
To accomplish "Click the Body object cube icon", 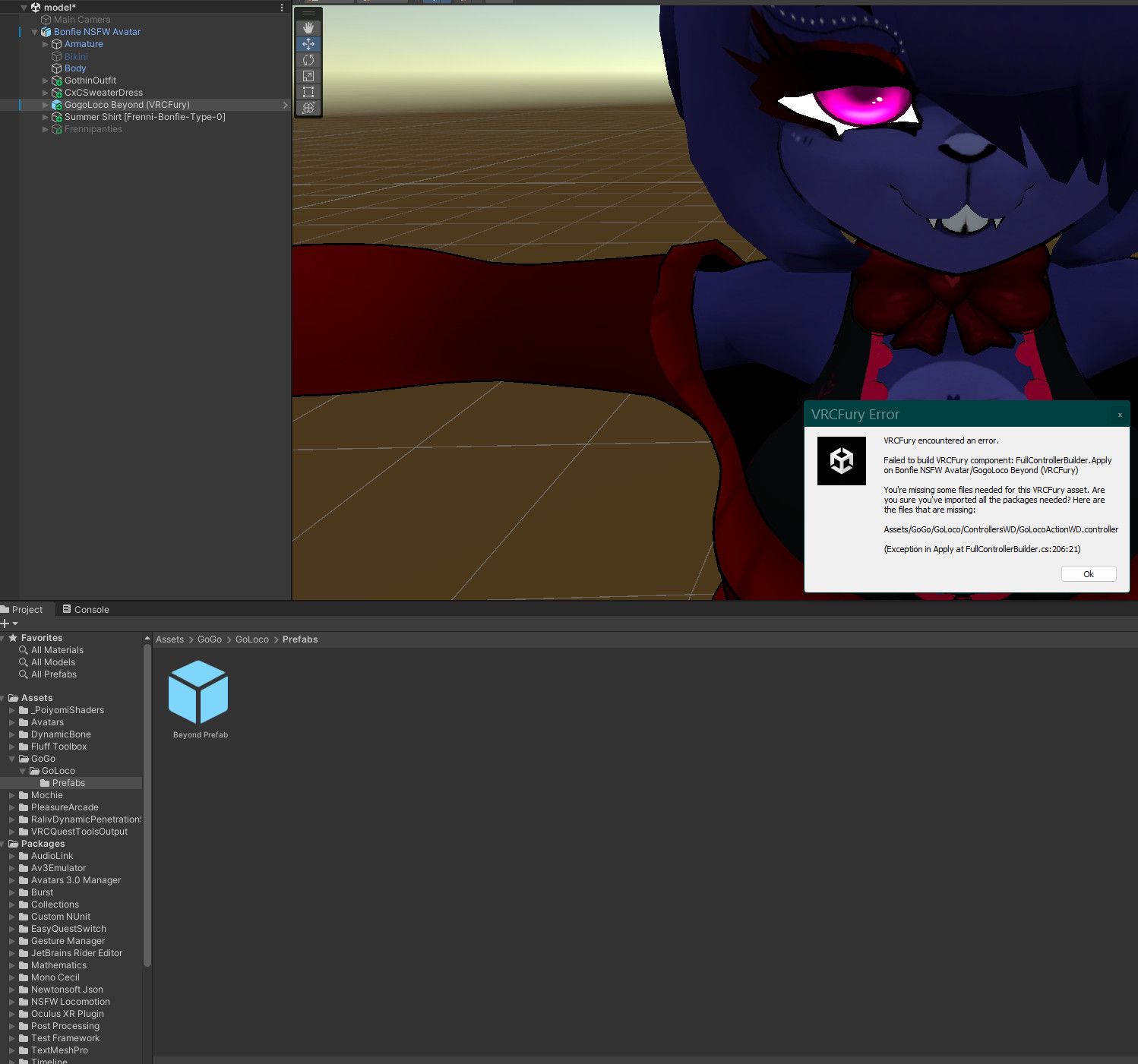I will 56,68.
